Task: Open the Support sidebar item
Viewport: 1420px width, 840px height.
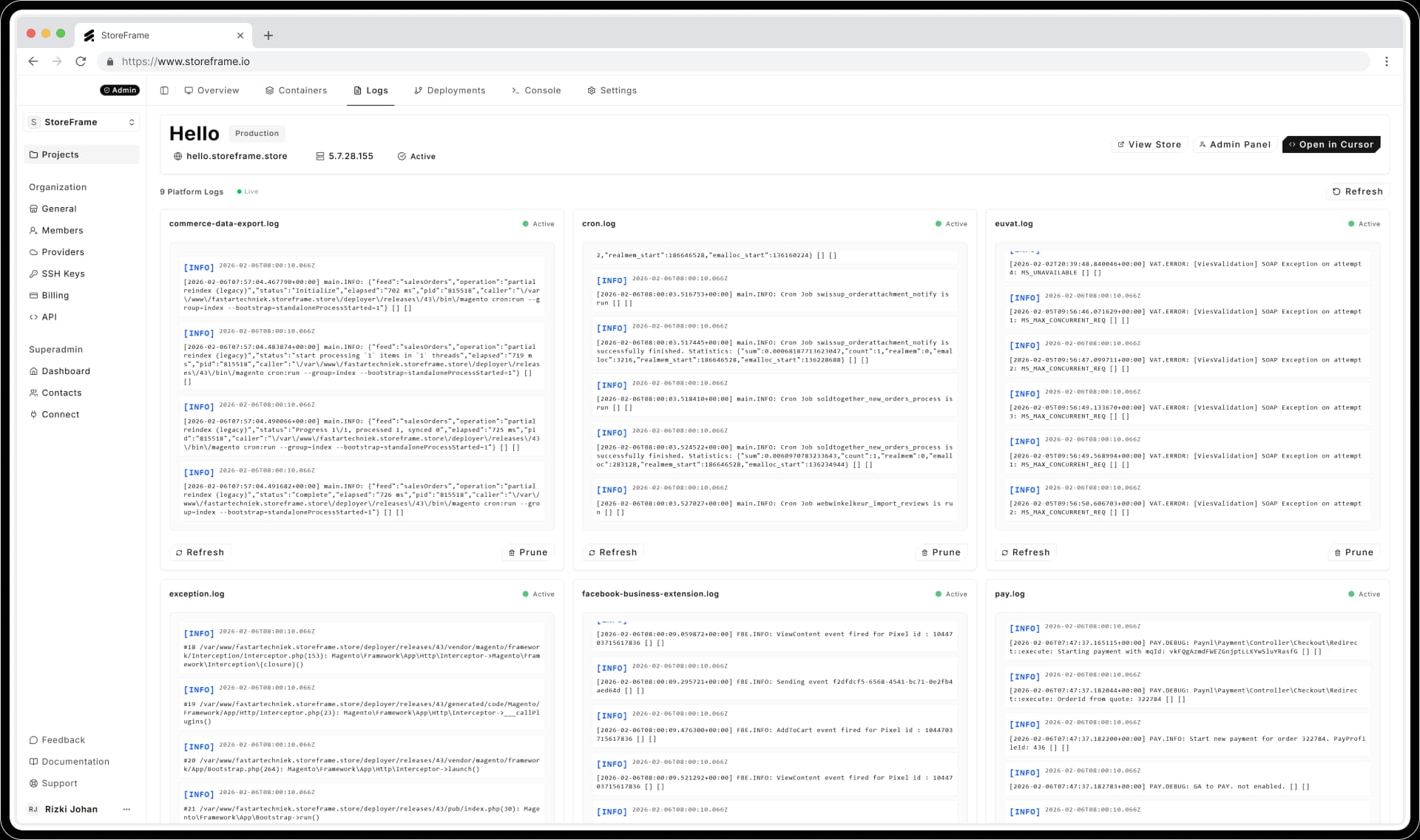Action: pos(59,783)
